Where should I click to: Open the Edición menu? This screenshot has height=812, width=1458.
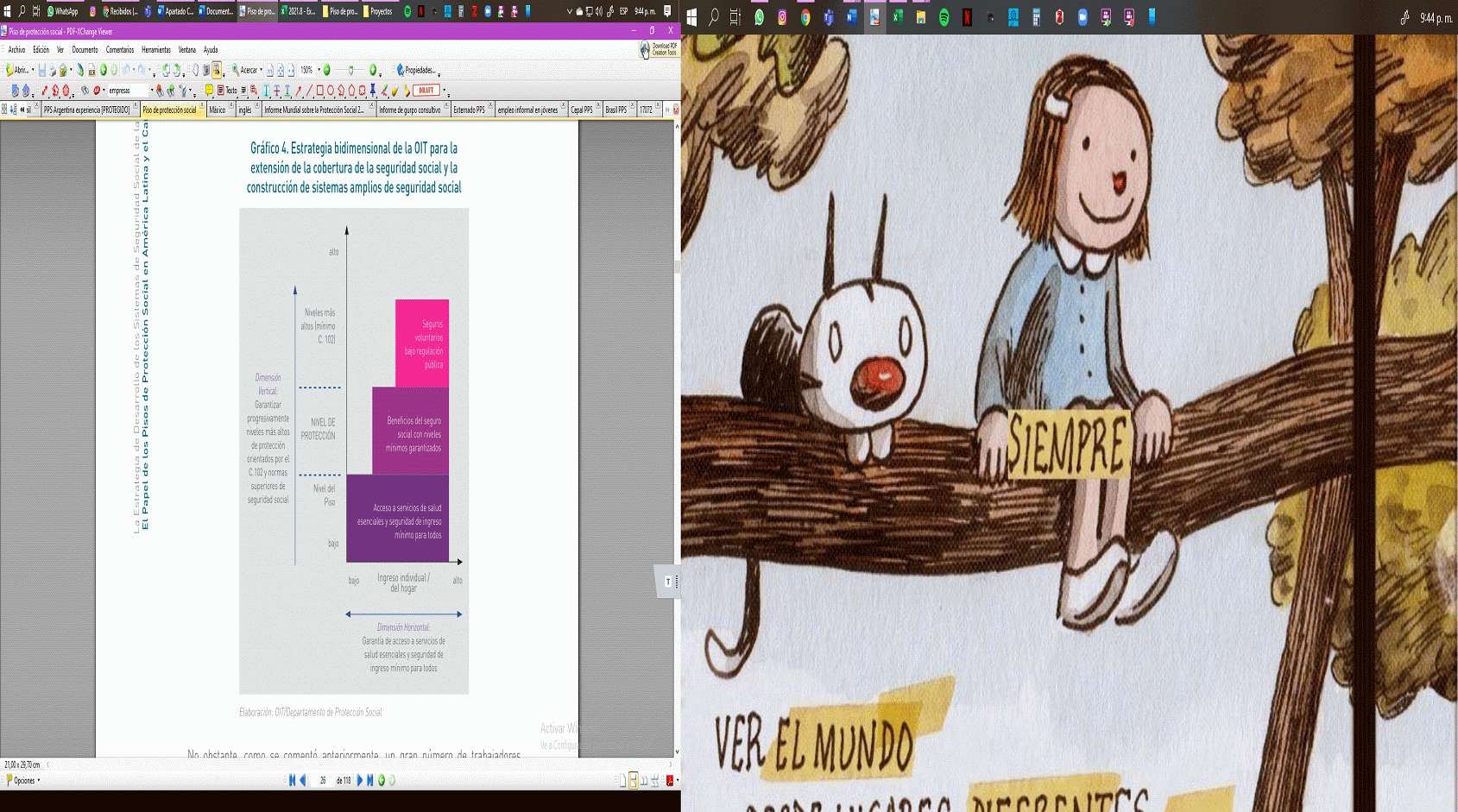(x=41, y=49)
